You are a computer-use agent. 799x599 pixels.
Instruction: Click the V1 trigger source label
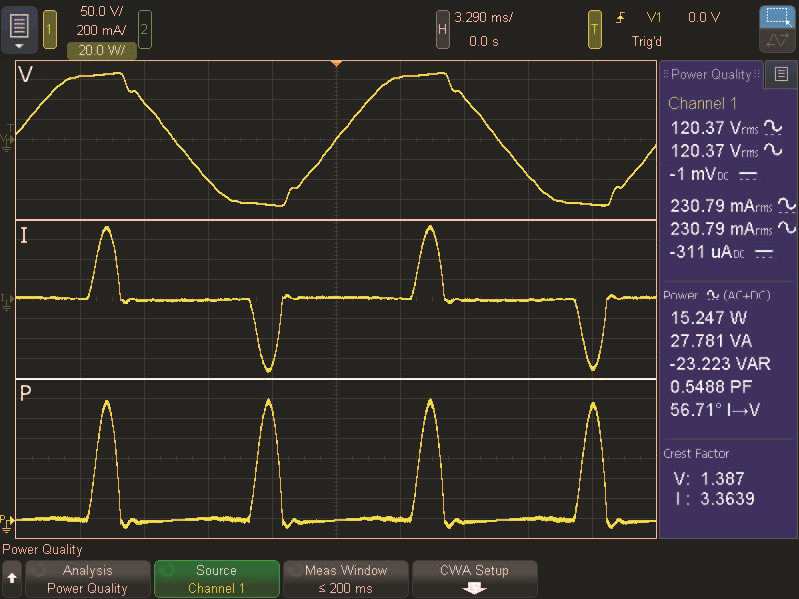[x=654, y=17]
